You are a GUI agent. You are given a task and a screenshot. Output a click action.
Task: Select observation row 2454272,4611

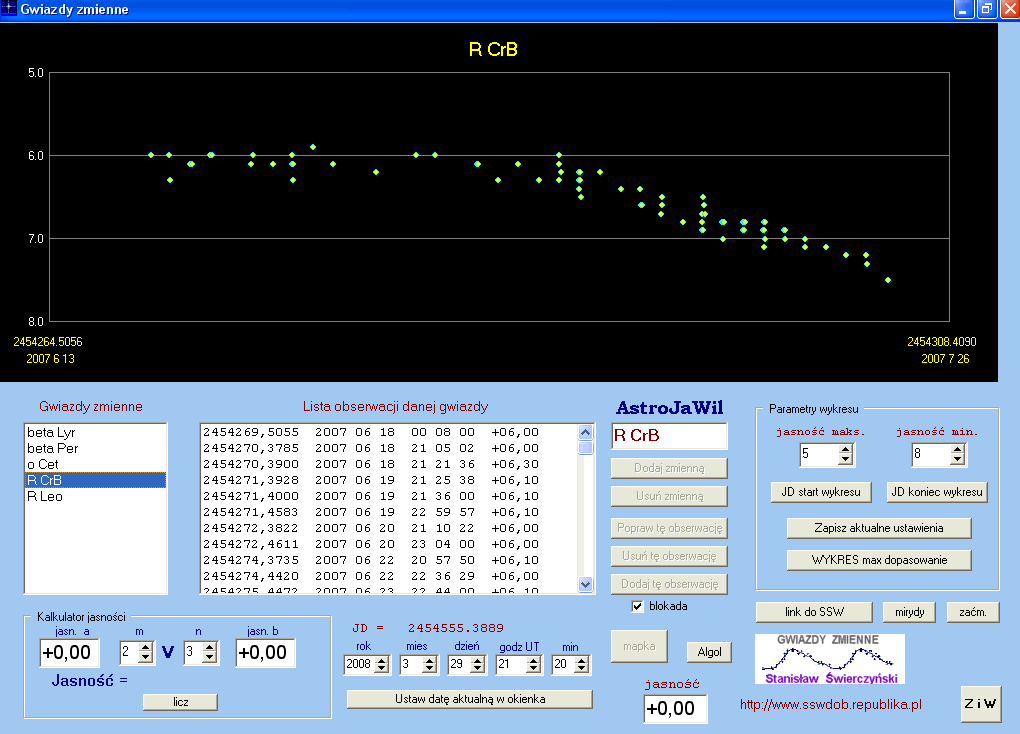tap(389, 544)
